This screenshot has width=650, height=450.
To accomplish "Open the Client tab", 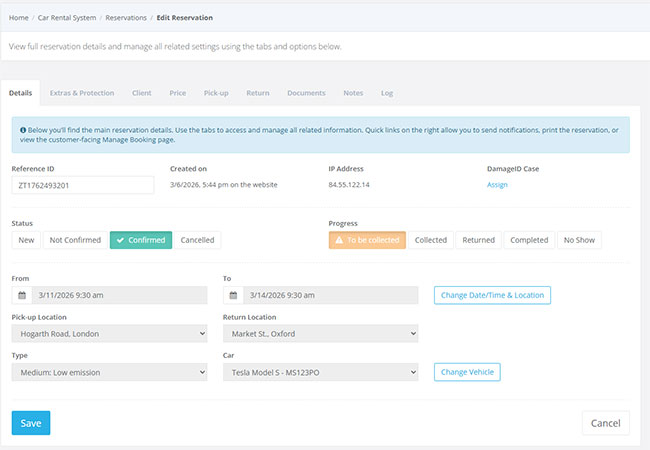I will [x=141, y=93].
